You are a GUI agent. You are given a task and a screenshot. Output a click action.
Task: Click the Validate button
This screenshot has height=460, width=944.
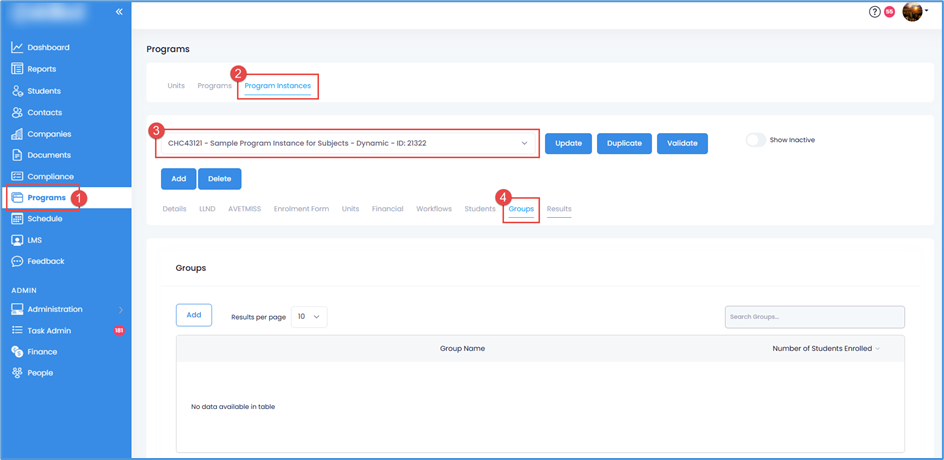[x=682, y=143]
